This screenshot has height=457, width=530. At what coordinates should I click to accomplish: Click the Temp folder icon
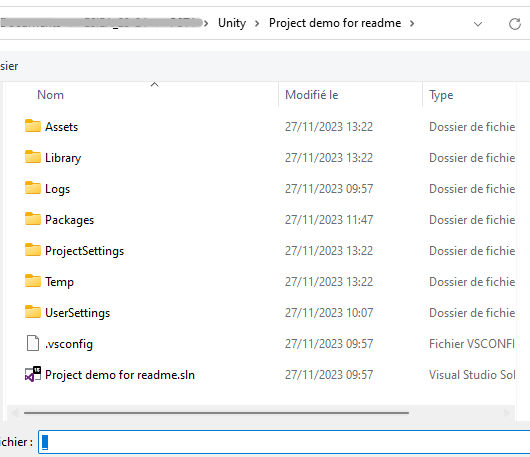pyautogui.click(x=33, y=281)
